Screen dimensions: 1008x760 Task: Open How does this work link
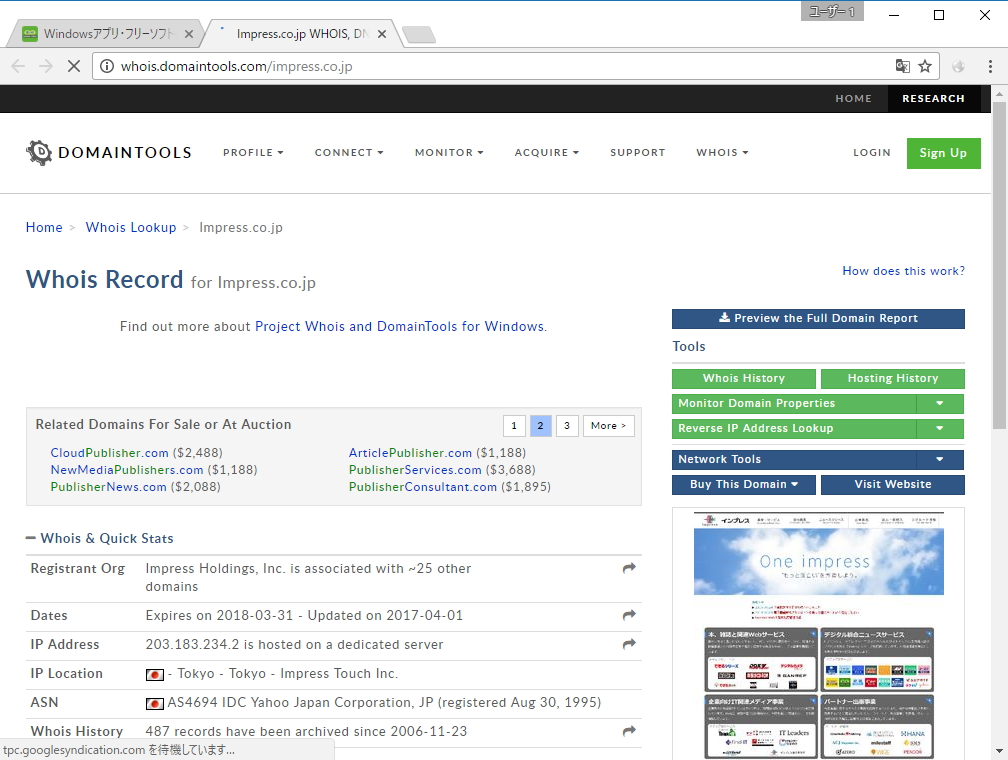[x=903, y=271]
